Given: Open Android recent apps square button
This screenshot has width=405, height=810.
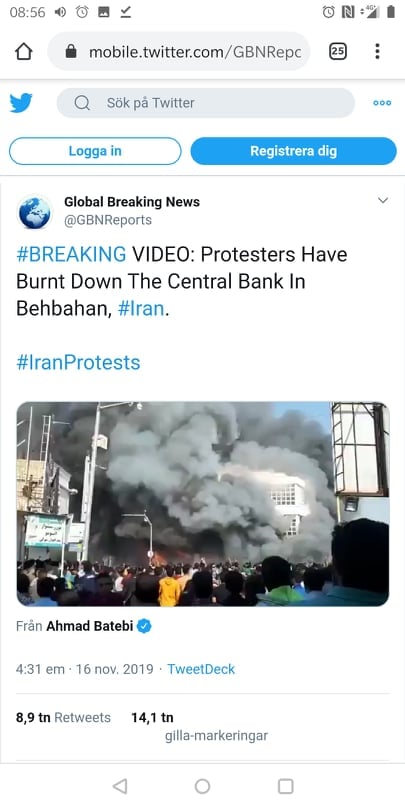Looking at the screenshot, I should click(x=285, y=786).
